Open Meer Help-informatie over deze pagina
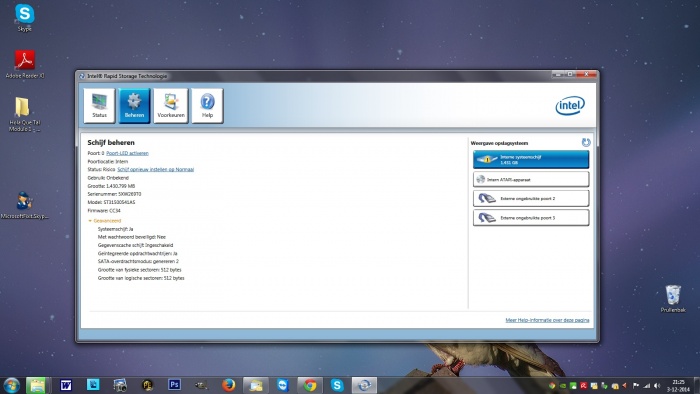Viewport: 700px width, 394px height. click(x=547, y=320)
